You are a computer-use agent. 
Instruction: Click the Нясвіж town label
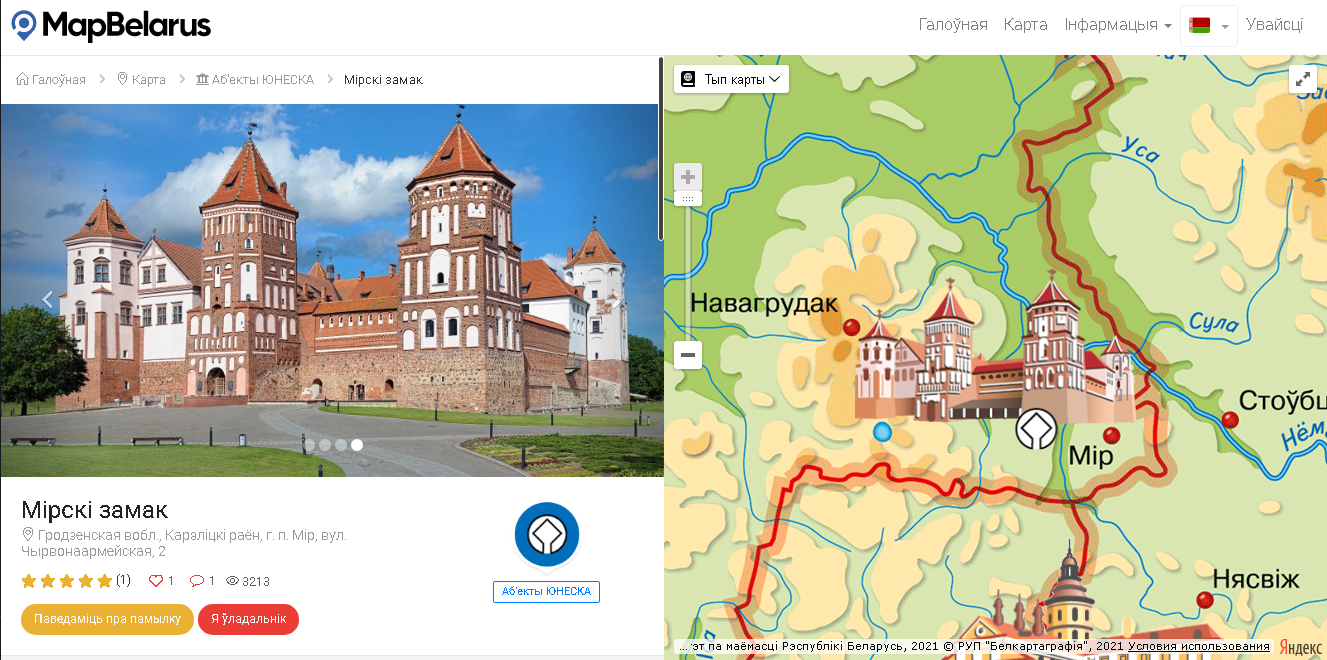tap(1255, 579)
